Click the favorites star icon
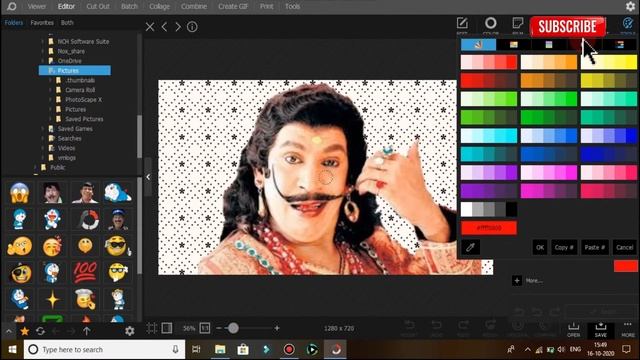The image size is (640, 360). (x=24, y=331)
